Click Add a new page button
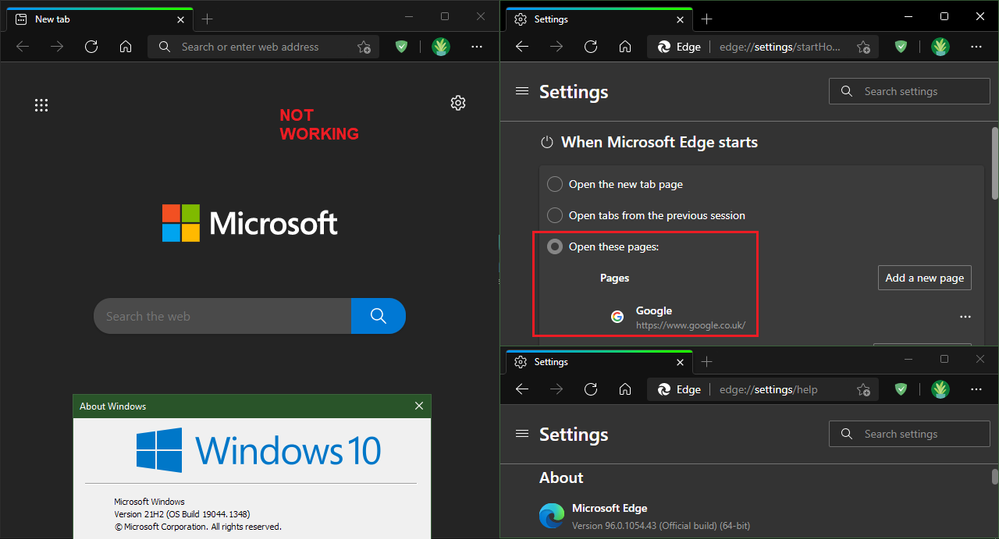 pyautogui.click(x=924, y=278)
